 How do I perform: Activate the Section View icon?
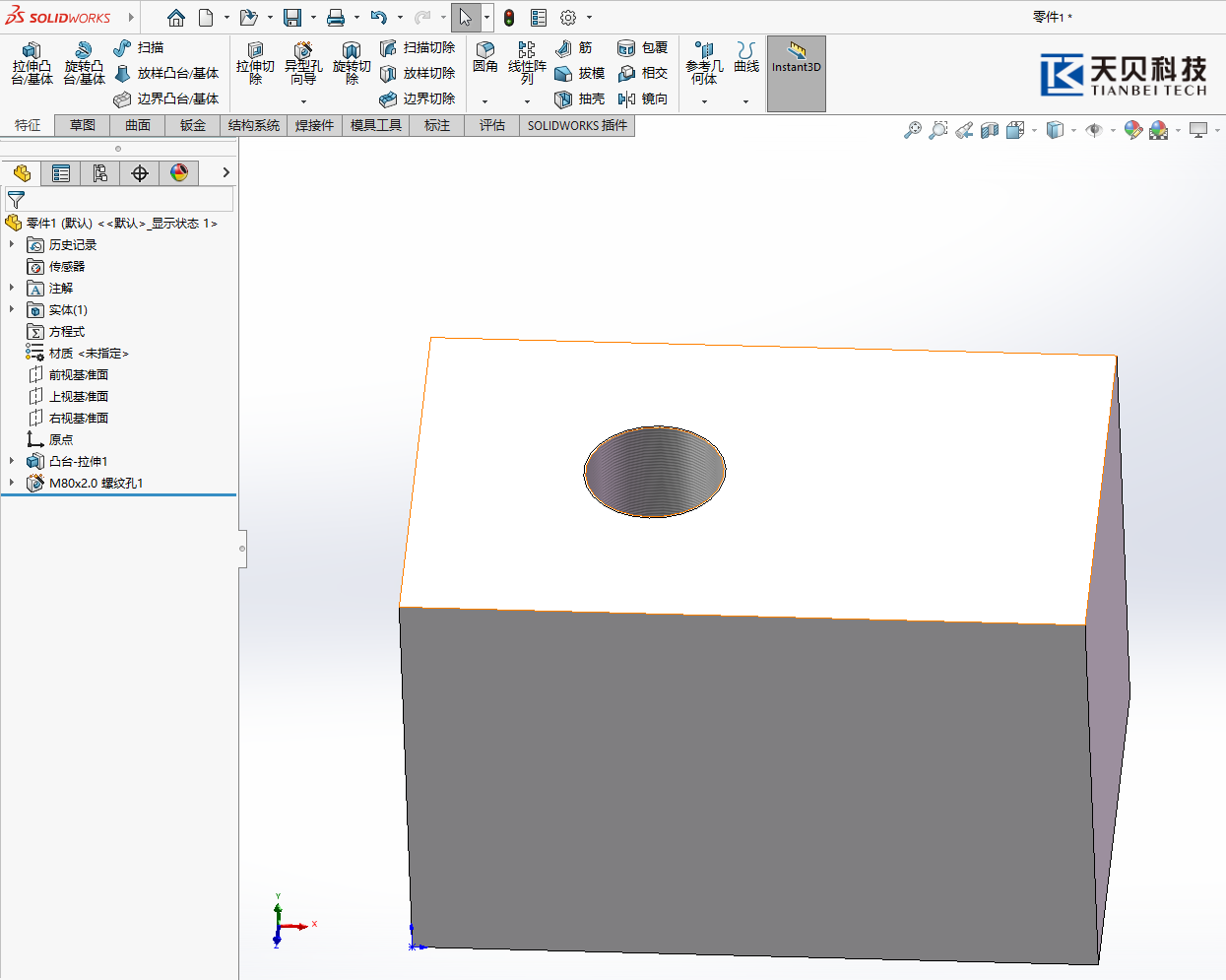coord(990,130)
